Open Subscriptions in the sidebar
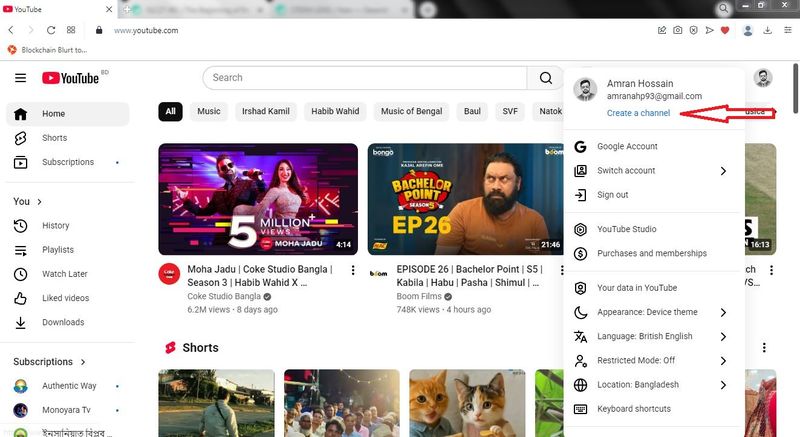The image size is (800, 437). coord(67,162)
